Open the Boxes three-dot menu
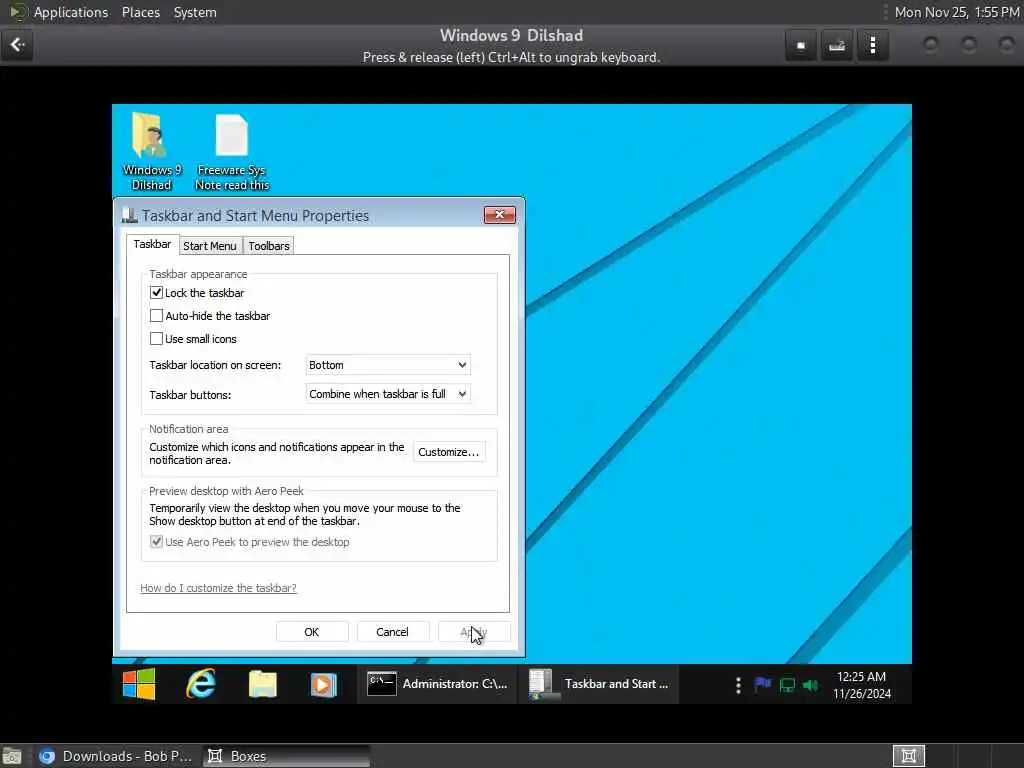 [872, 46]
